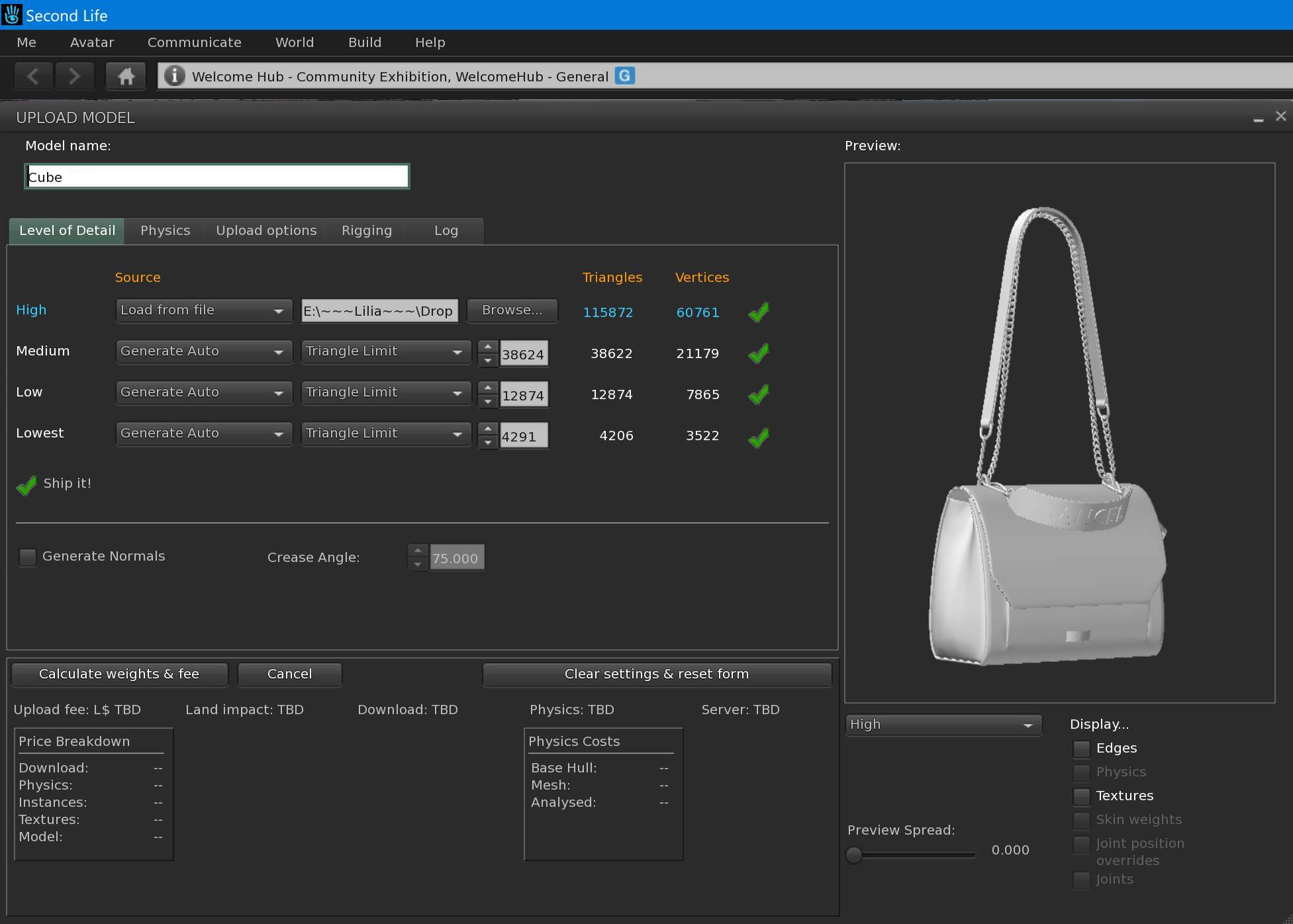Enable the Generate Normals checkbox
Image resolution: width=1293 pixels, height=924 pixels.
(x=28, y=557)
